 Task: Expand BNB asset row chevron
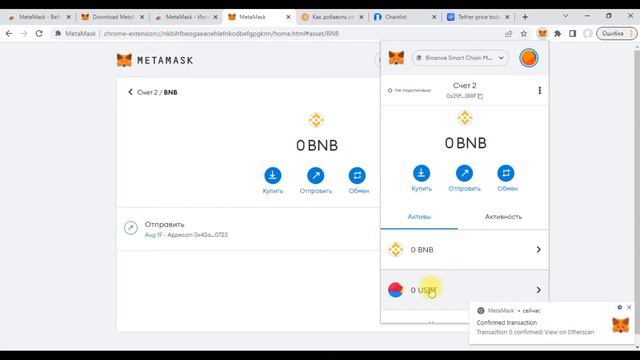tap(538, 249)
